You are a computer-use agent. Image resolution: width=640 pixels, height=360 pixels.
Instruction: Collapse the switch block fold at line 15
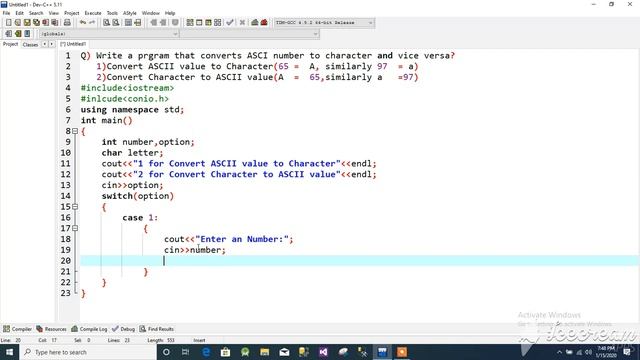click(75, 207)
